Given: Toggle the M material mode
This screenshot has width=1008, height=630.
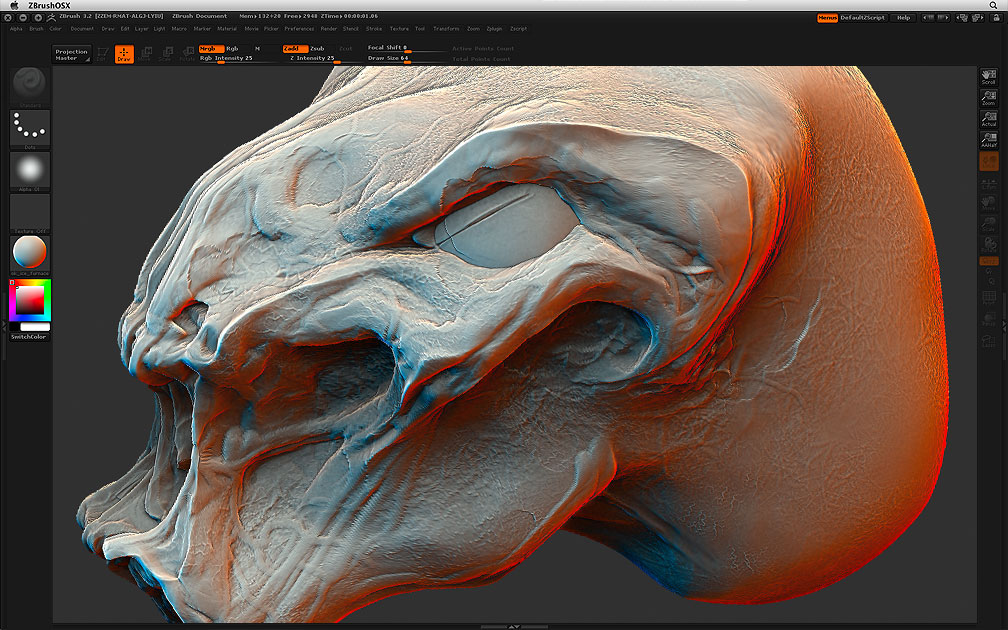Looking at the screenshot, I should pos(257,49).
